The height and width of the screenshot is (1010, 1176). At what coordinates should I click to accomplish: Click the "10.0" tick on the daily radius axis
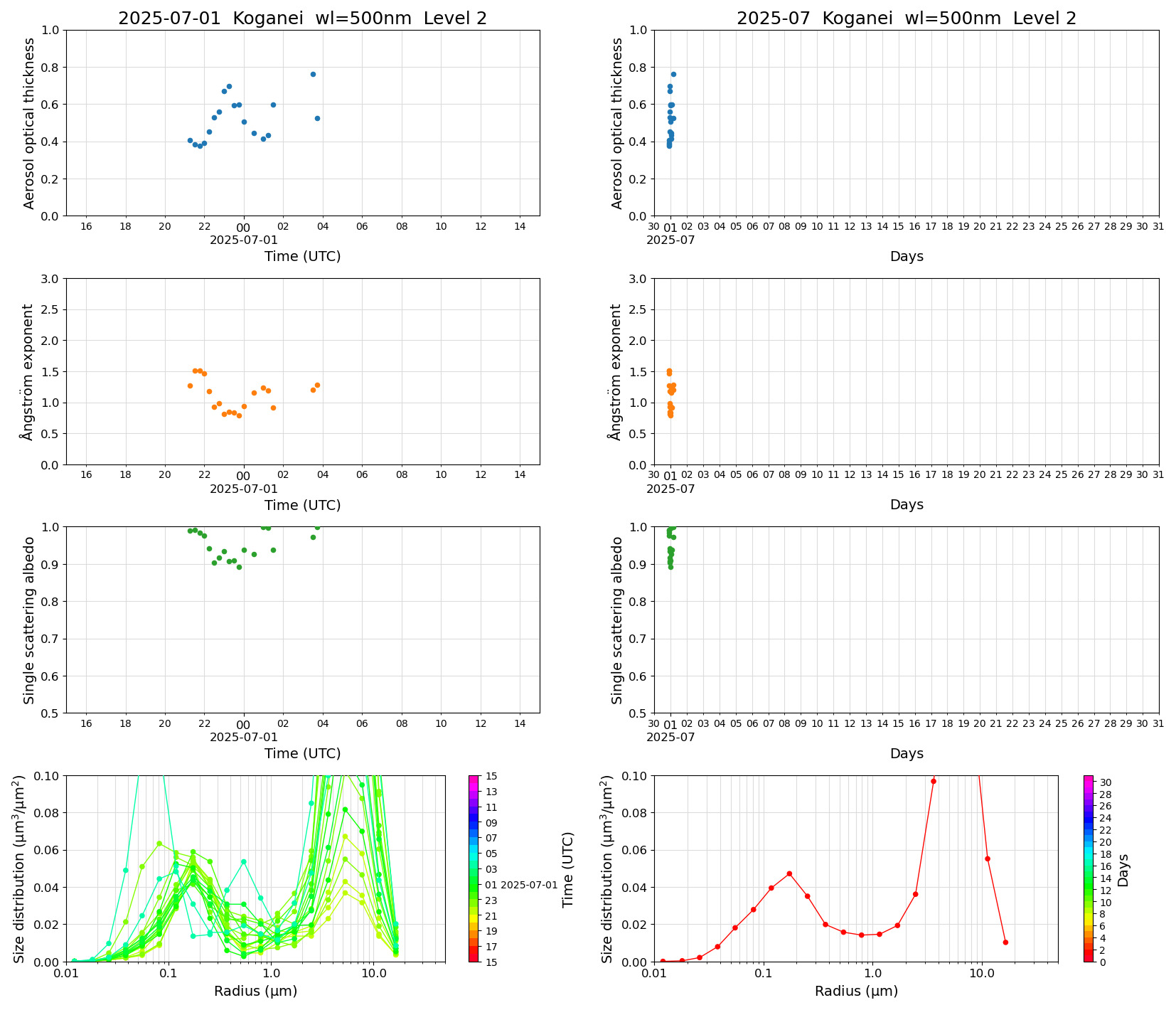[374, 973]
